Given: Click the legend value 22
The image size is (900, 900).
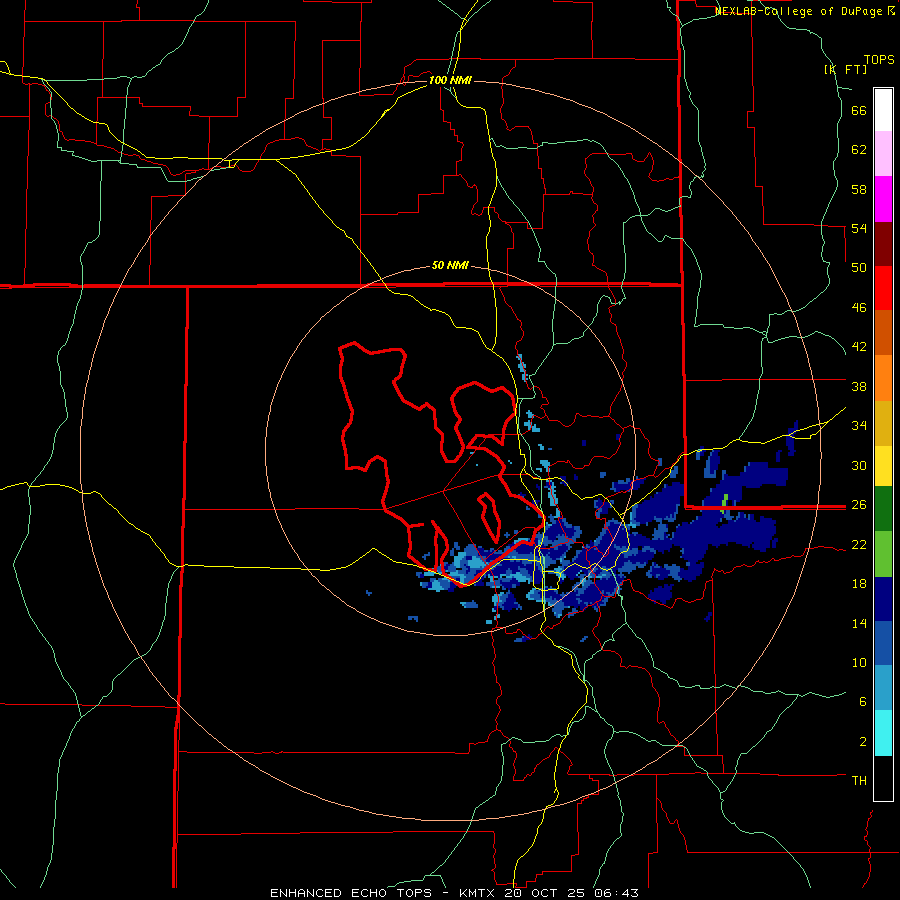Looking at the screenshot, I should [859, 544].
